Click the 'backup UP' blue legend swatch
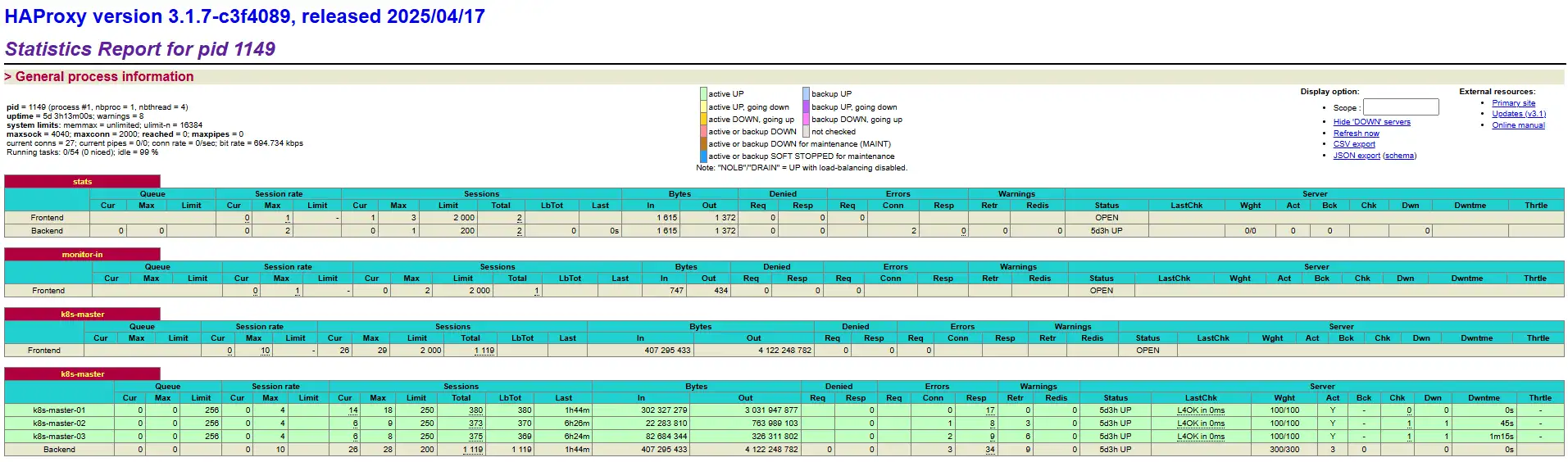Screen dimensions: 1568x462 pyautogui.click(x=806, y=94)
